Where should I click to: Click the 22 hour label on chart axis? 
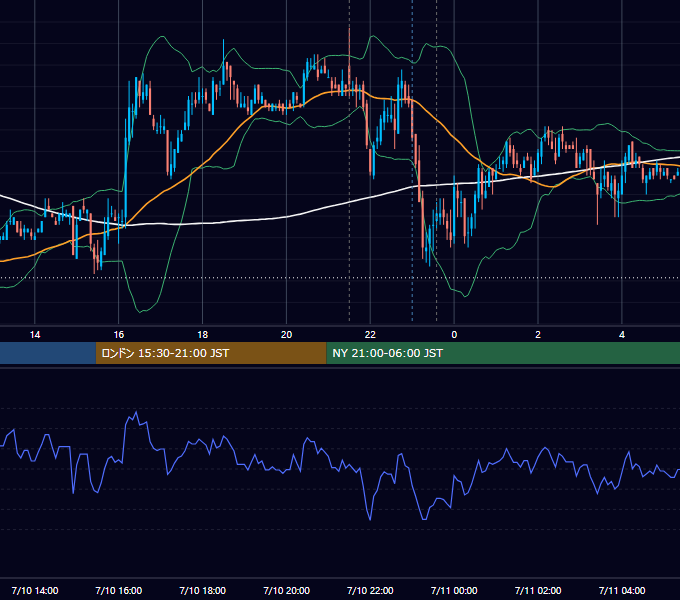370,335
